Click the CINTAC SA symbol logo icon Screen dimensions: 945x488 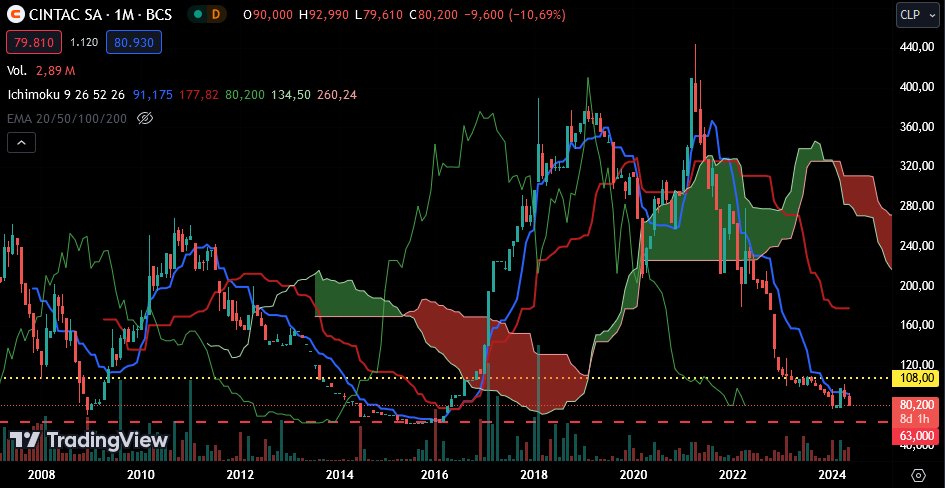(x=18, y=14)
